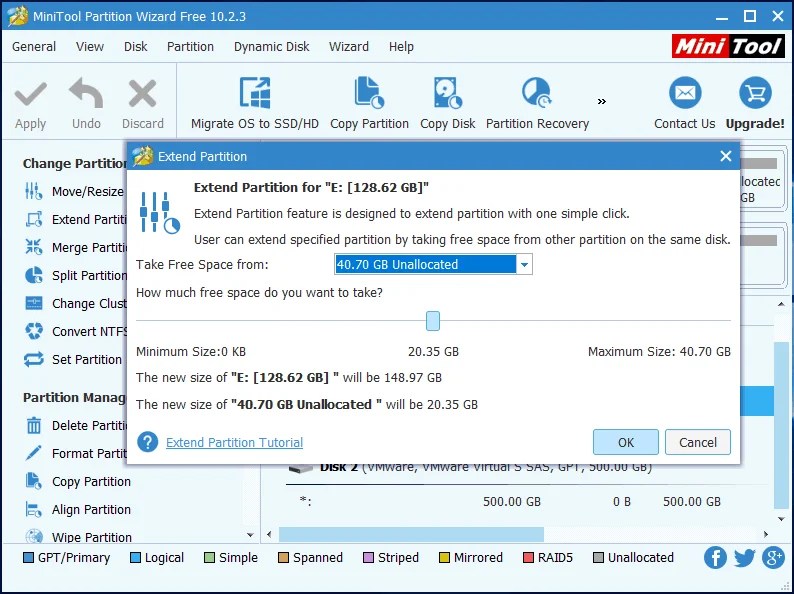Click the Apply checkmark icon
794x594 pixels.
(30, 94)
